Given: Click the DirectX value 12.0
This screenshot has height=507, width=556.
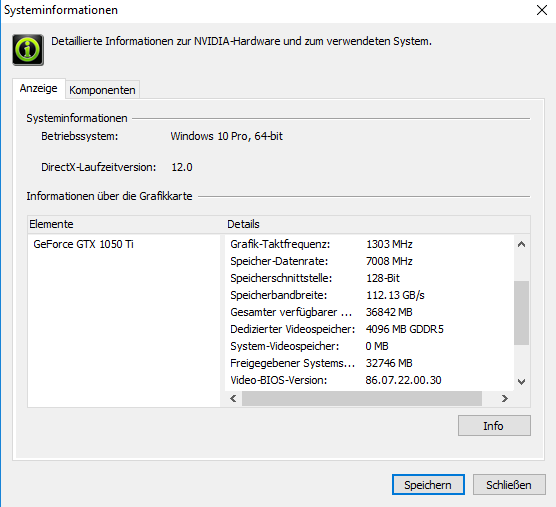Looking at the screenshot, I should point(182,167).
